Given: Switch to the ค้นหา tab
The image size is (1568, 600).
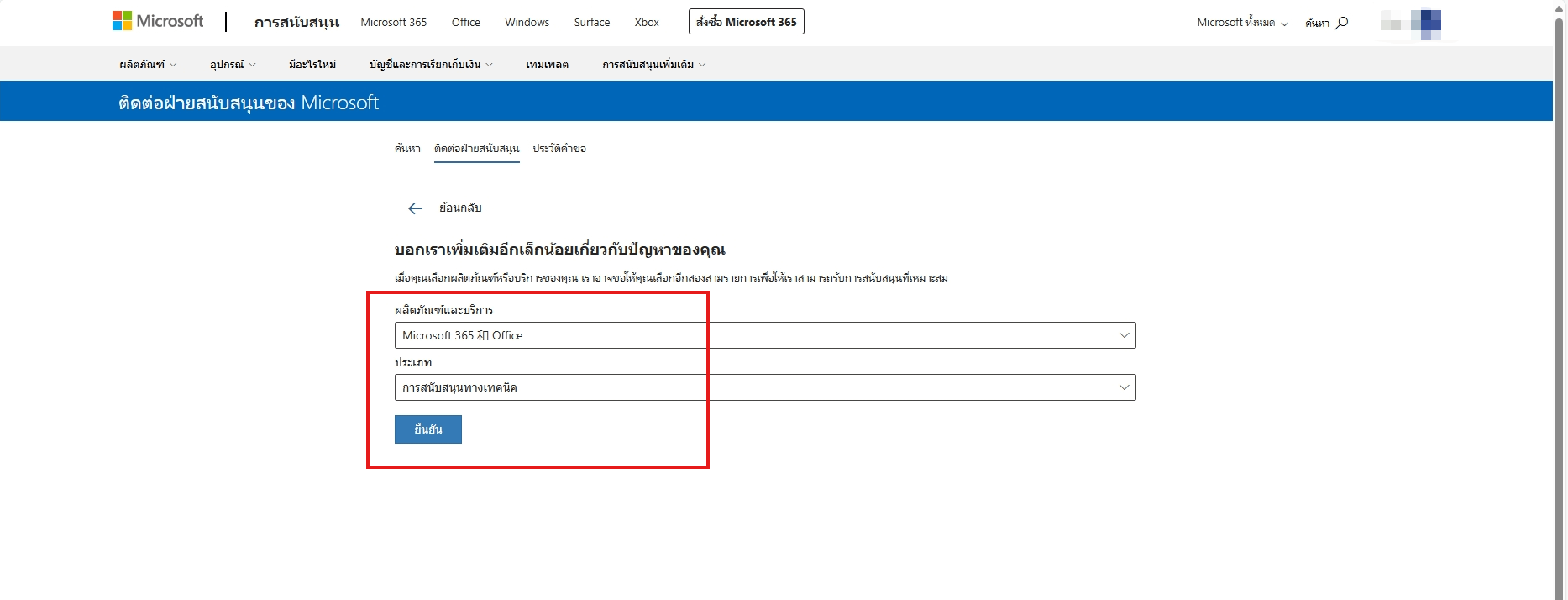Looking at the screenshot, I should (x=407, y=149).
